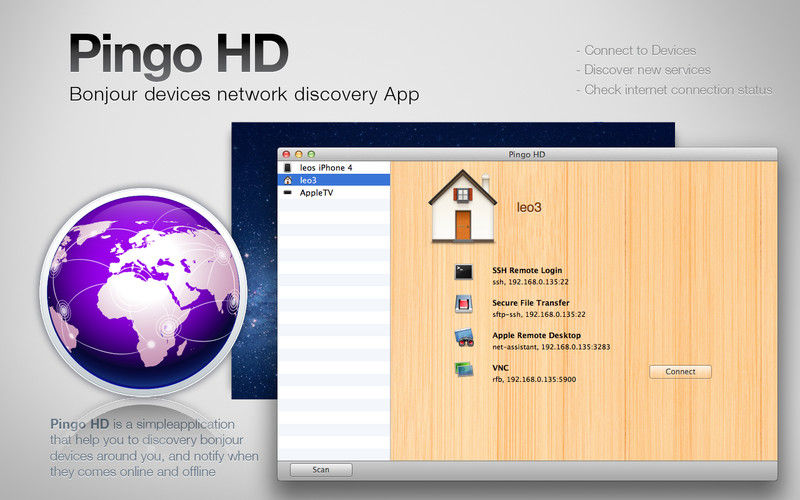
Task: Click the starry background window behind Pingo HD
Action: [x=453, y=135]
